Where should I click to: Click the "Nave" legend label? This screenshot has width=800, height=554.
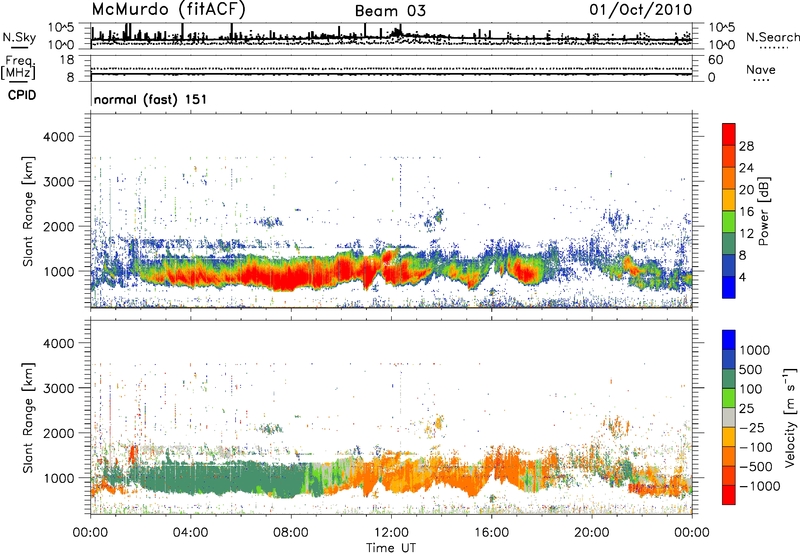[x=761, y=69]
